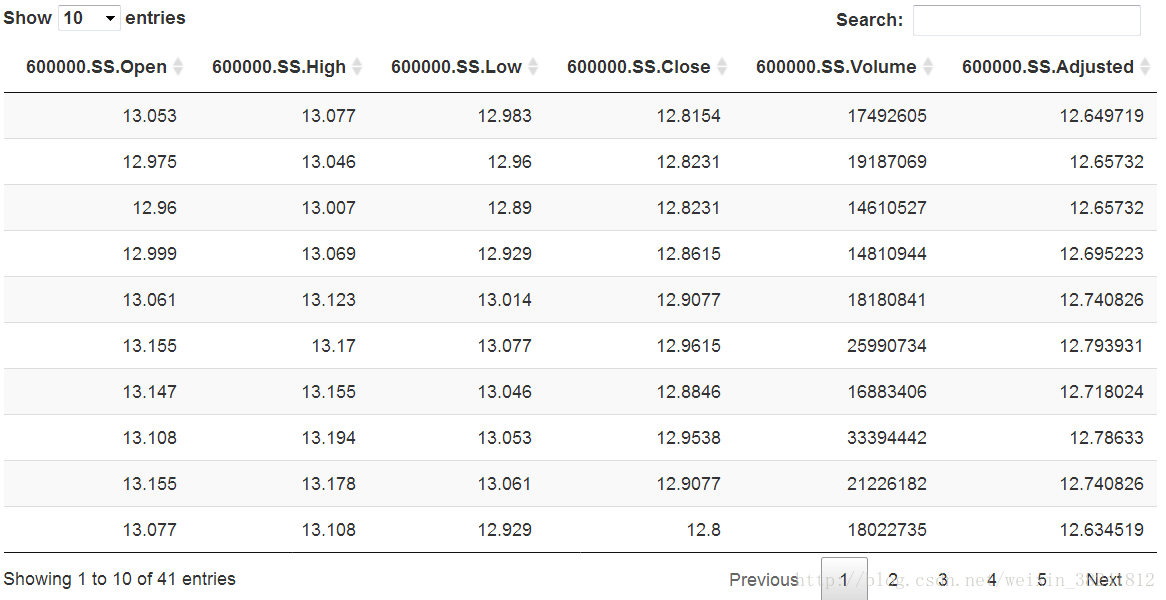The width and height of the screenshot is (1166, 600).
Task: Click Close value 12.8846
Action: coord(689,393)
